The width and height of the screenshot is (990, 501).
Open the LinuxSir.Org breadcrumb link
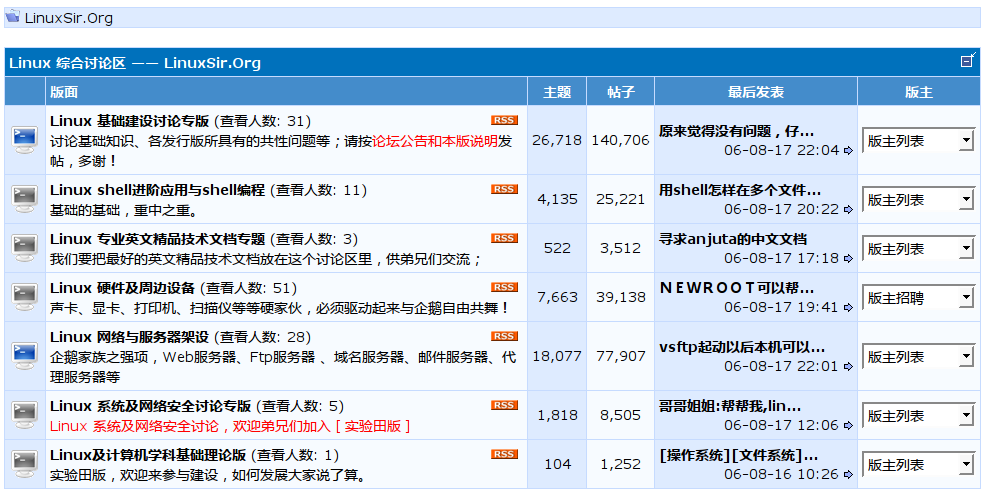point(69,18)
